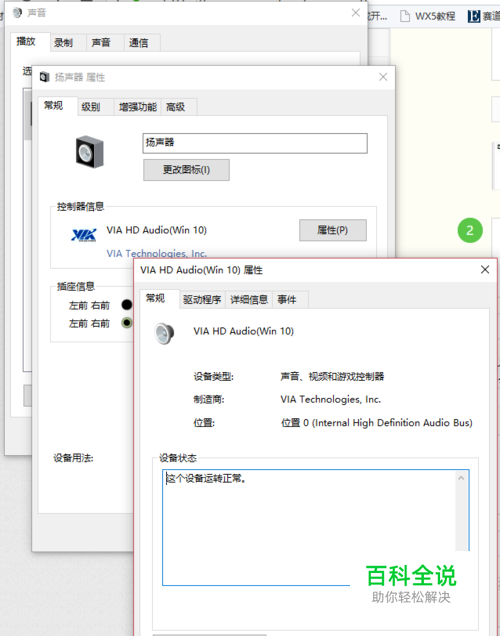The image size is (500, 636).
Task: Open the 高级 tab in speaker properties
Action: click(176, 107)
